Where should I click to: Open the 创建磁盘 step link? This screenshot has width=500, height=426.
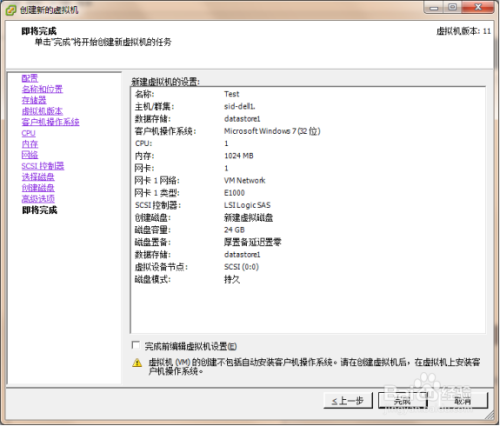click(x=38, y=188)
